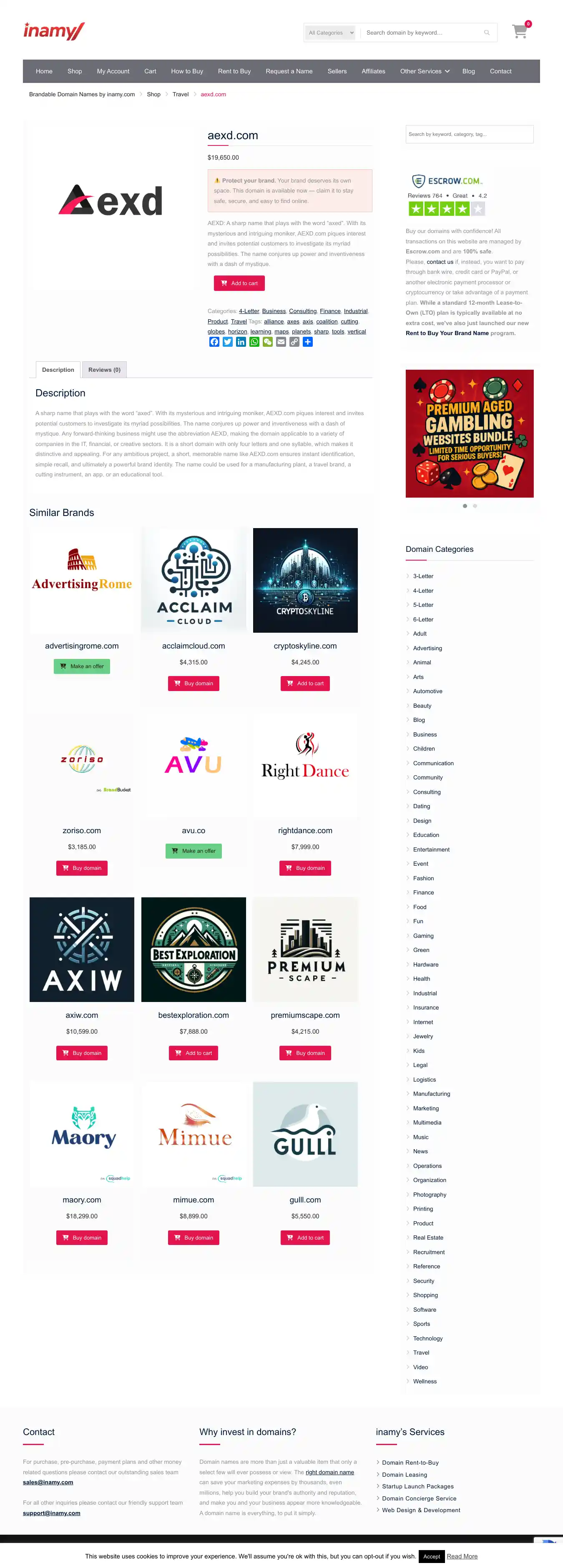This screenshot has height=1568, width=563.
Task: Add aexd.com to cart
Action: click(239, 283)
